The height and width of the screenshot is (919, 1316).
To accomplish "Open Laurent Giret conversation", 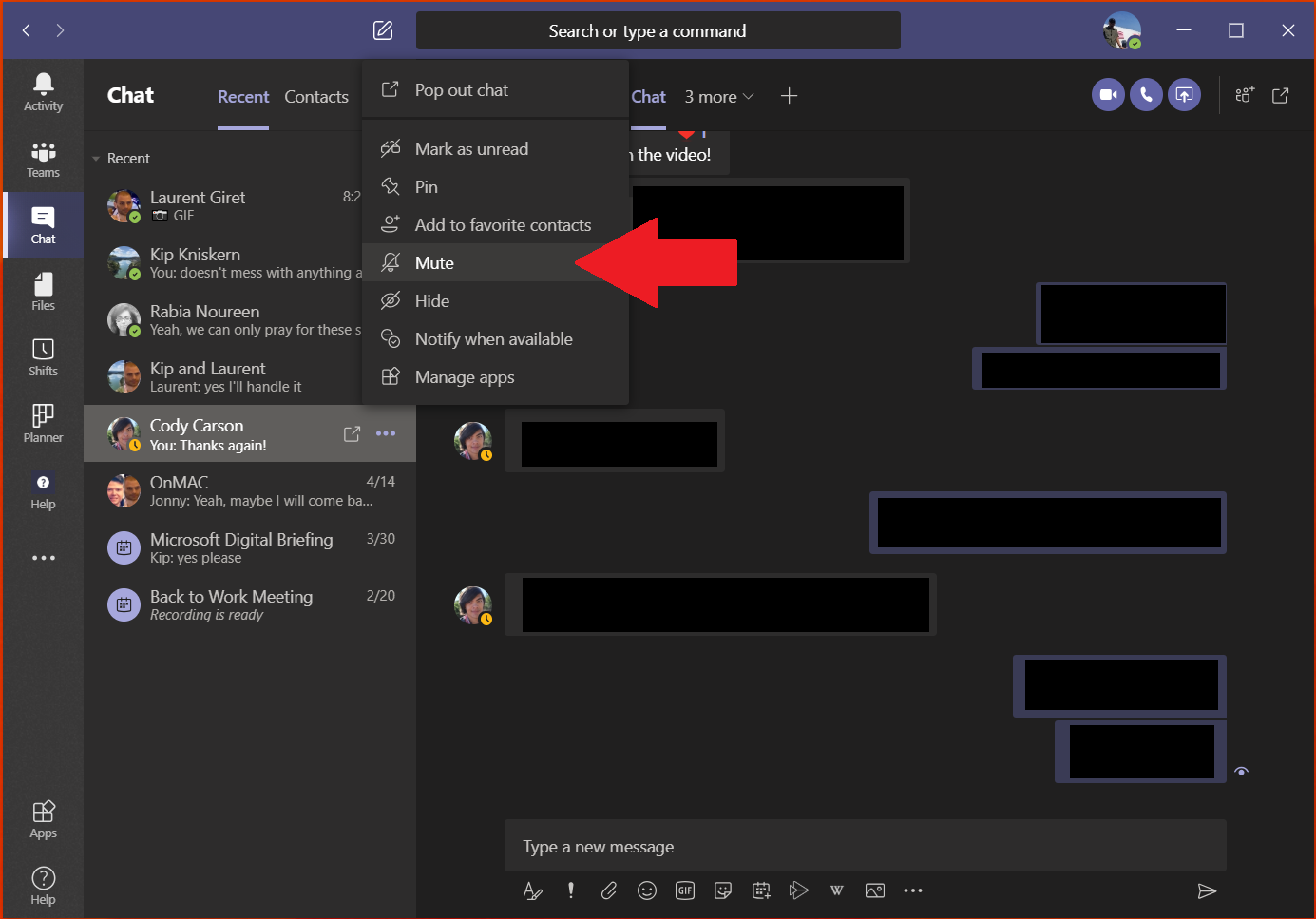I will pyautogui.click(x=250, y=205).
